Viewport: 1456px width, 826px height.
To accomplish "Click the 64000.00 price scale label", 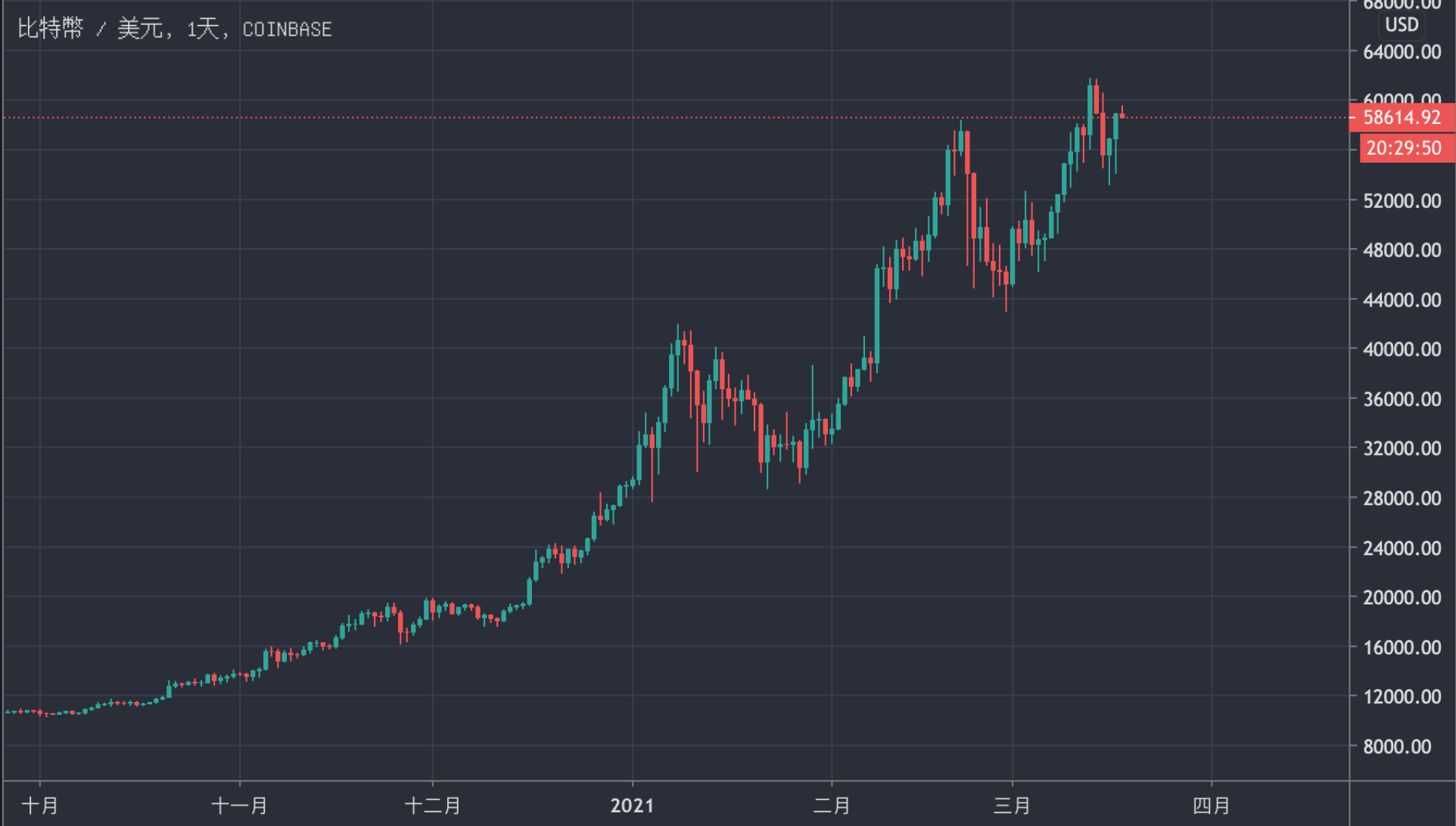I will pyautogui.click(x=1402, y=52).
